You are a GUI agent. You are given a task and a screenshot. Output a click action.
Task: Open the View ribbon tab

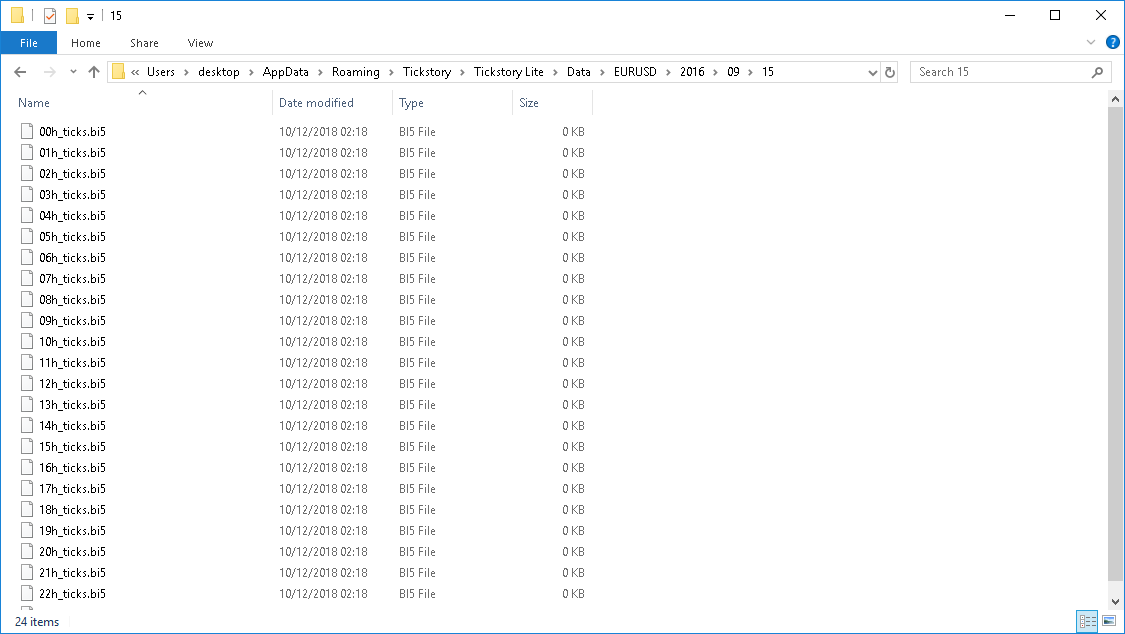click(x=200, y=43)
